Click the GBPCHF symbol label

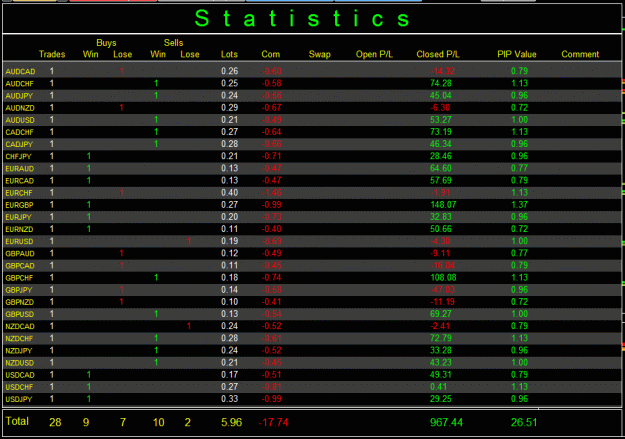coord(19,278)
